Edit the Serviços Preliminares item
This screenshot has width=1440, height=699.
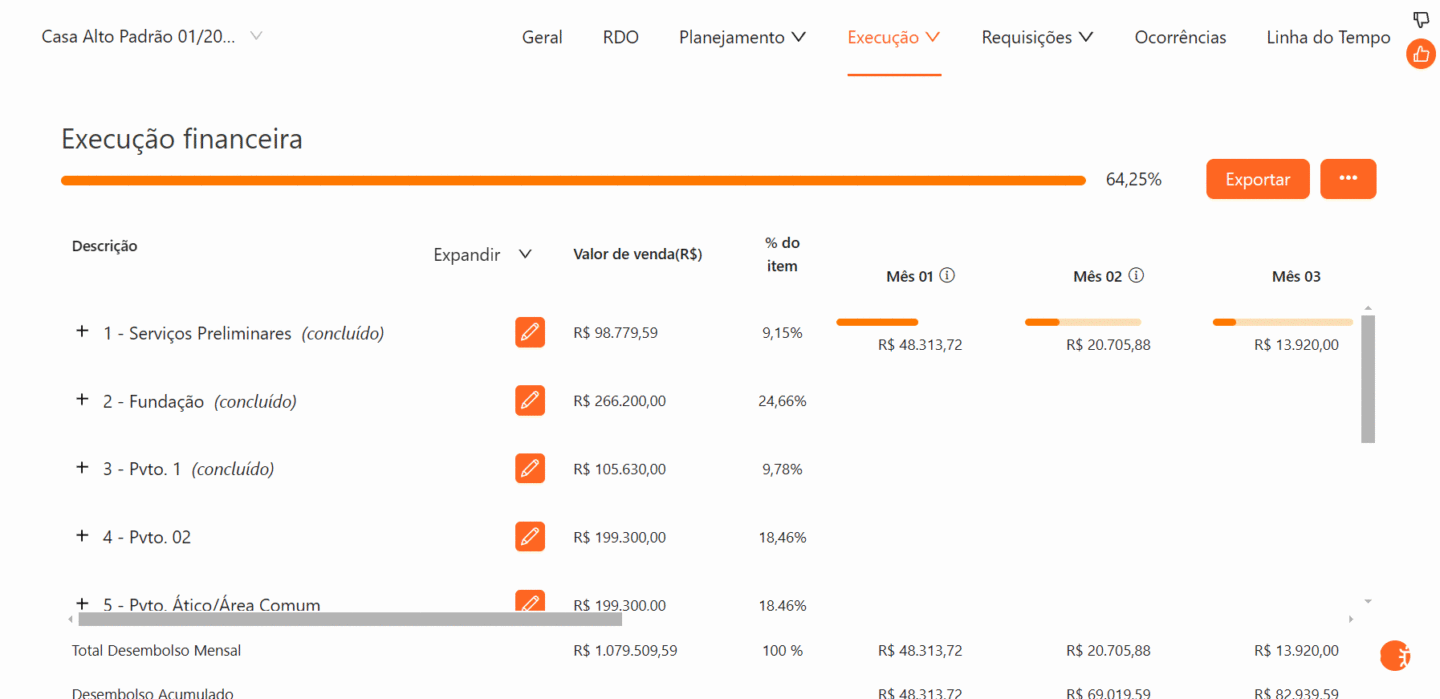(530, 332)
